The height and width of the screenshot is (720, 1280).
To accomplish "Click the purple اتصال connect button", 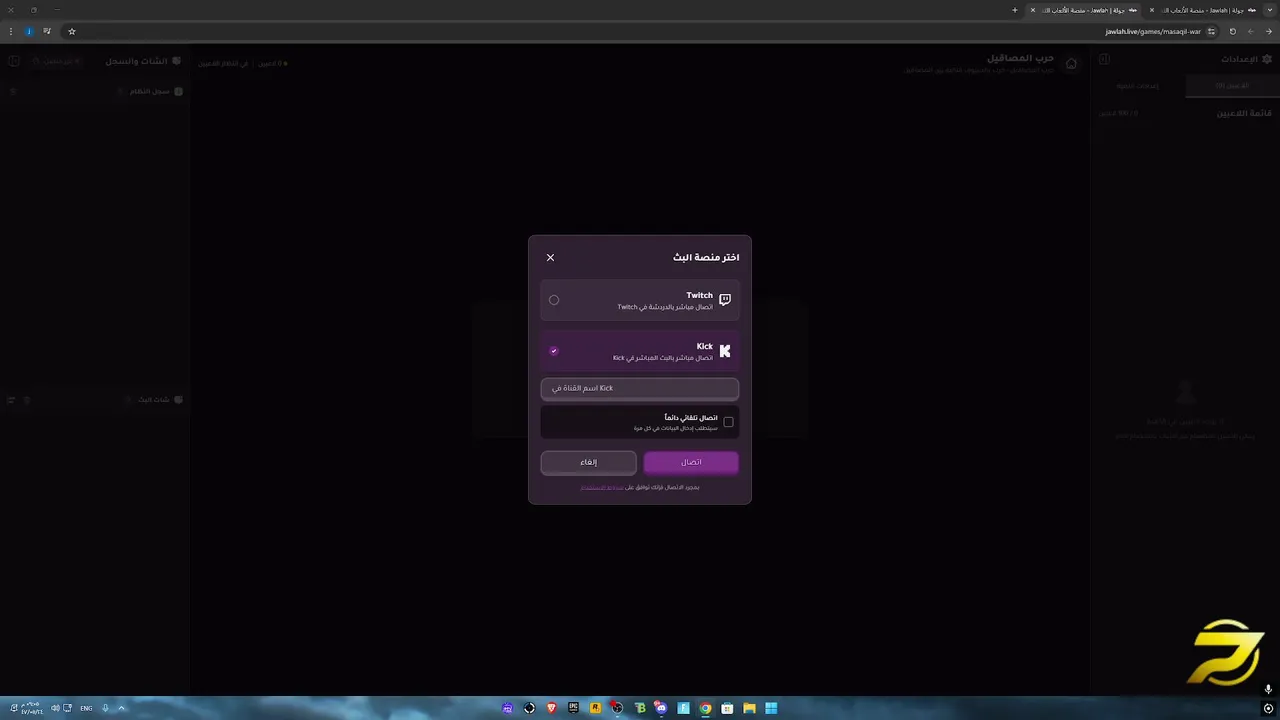I will (691, 462).
